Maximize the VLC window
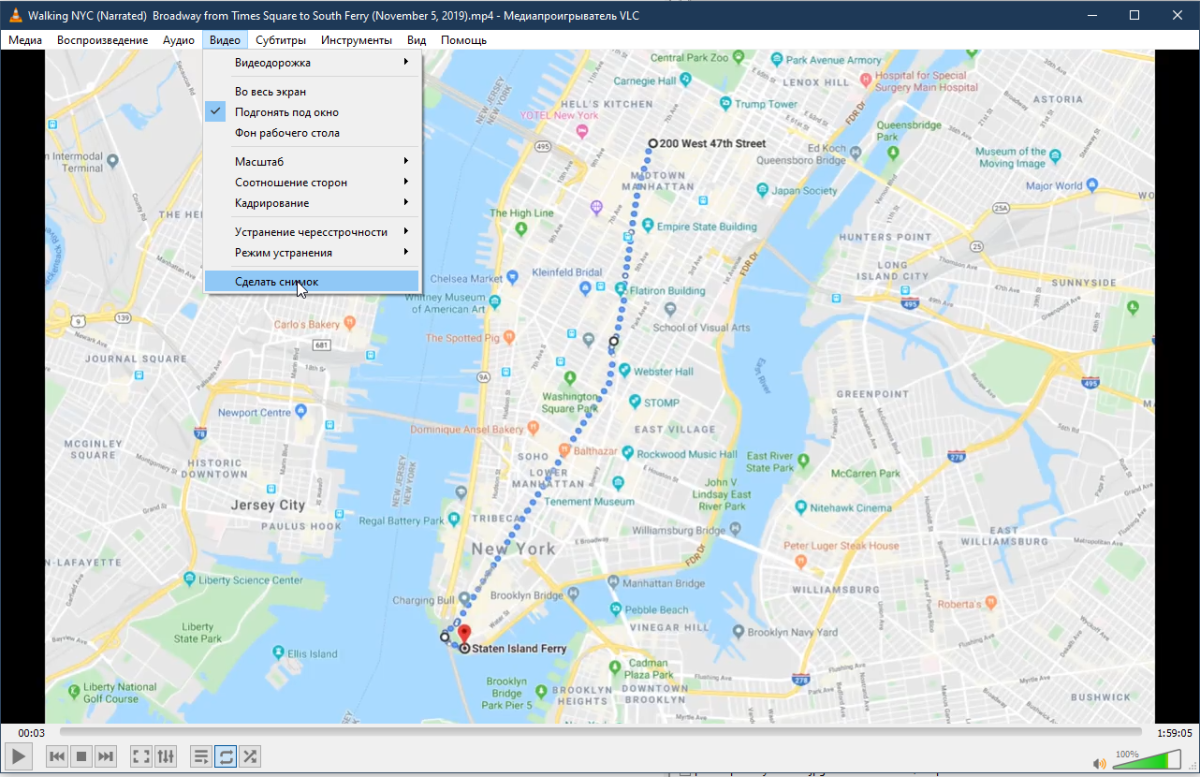This screenshot has width=1200, height=777. (x=1134, y=15)
